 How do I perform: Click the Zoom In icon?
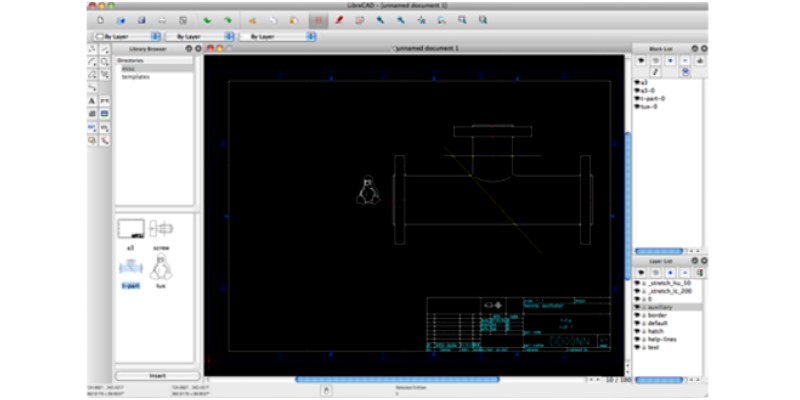380,20
